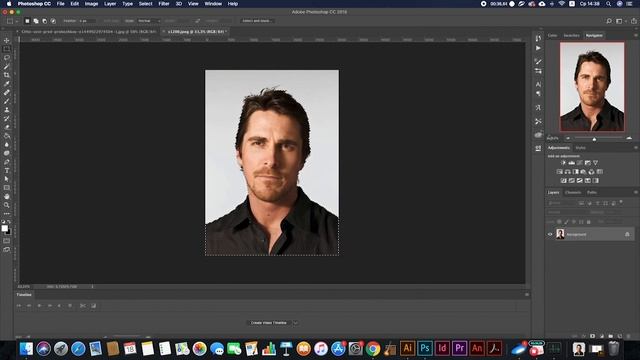Click Add to Selection mode icon

tap(36, 21)
